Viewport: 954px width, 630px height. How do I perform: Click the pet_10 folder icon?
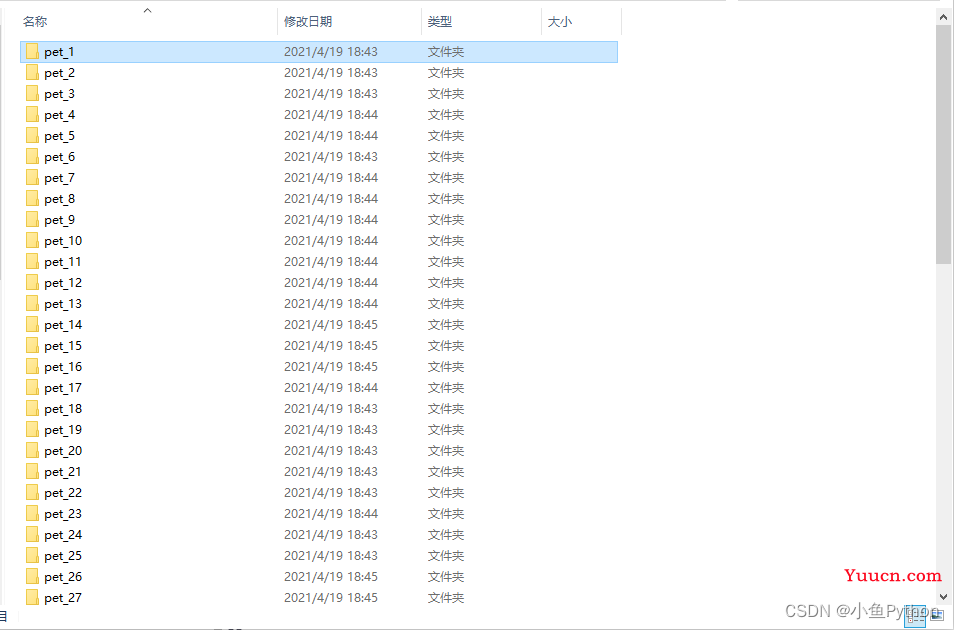(x=32, y=241)
